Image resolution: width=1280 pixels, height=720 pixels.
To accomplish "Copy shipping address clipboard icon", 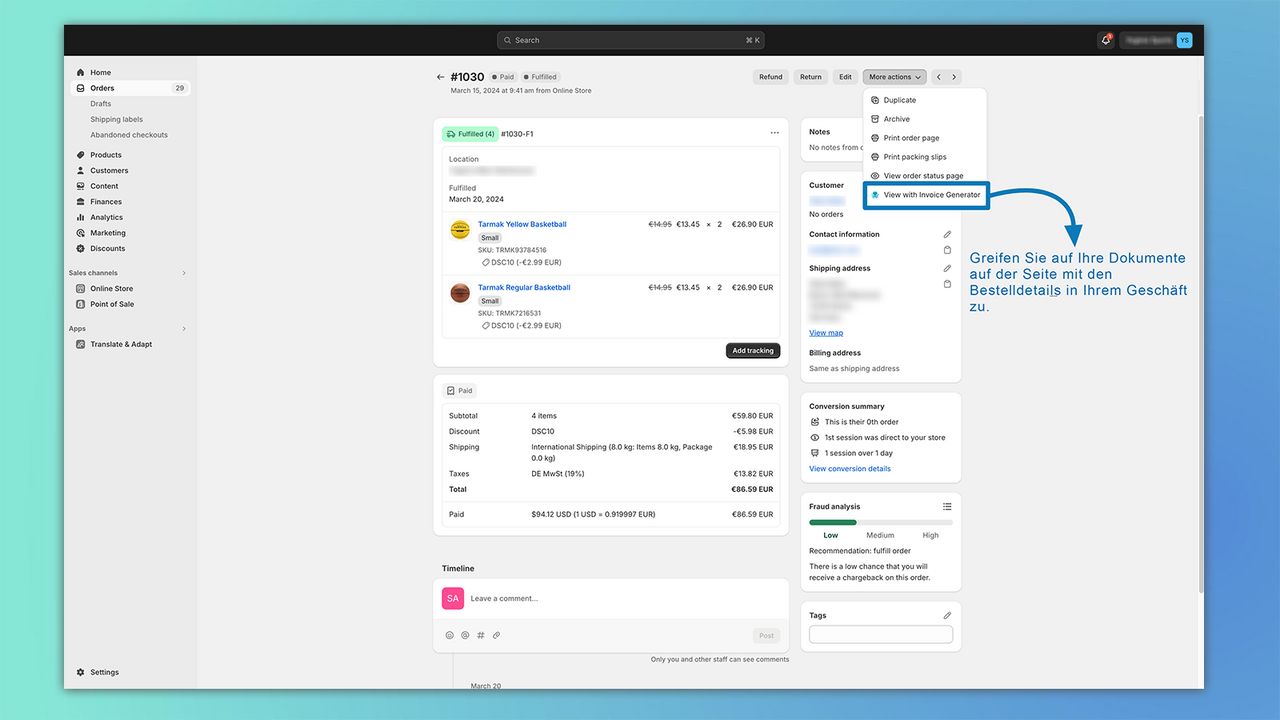I will coord(947,284).
